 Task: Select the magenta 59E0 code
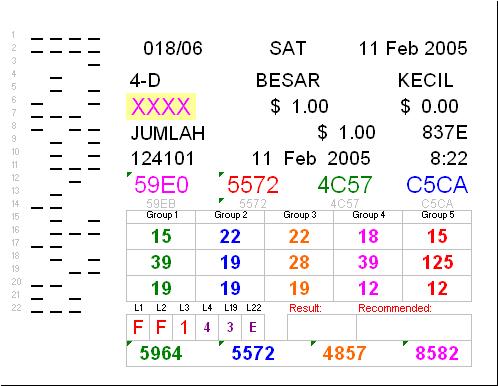[161, 185]
